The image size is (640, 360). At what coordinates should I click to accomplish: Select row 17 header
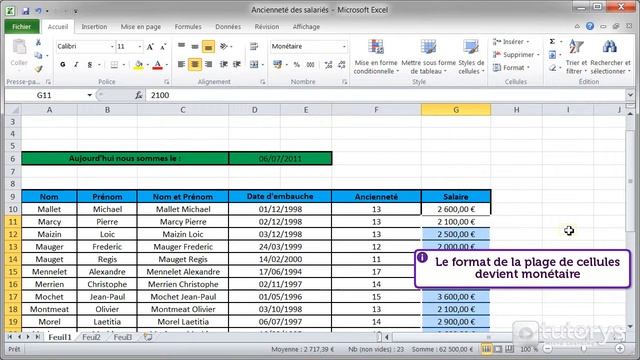point(13,297)
